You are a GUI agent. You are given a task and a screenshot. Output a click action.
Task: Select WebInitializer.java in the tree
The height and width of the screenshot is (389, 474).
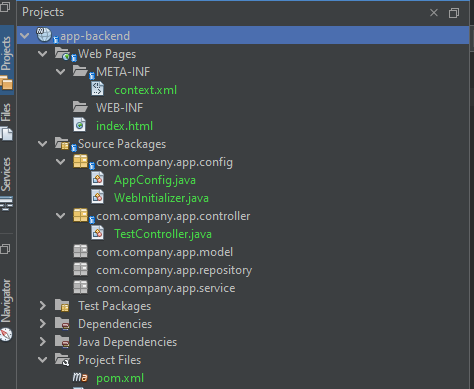point(161,198)
